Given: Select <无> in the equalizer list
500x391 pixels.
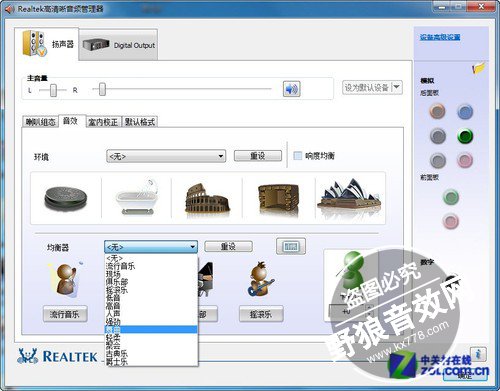Looking at the screenshot, I should (151, 258).
